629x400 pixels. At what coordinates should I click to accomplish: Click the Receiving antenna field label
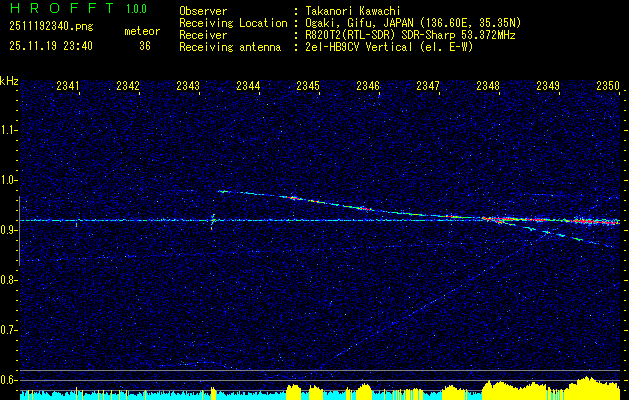pyautogui.click(x=230, y=47)
